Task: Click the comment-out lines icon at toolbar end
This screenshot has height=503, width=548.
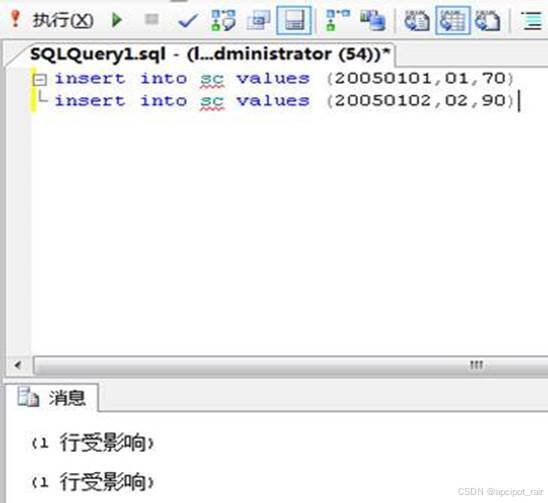Action: click(x=532, y=20)
